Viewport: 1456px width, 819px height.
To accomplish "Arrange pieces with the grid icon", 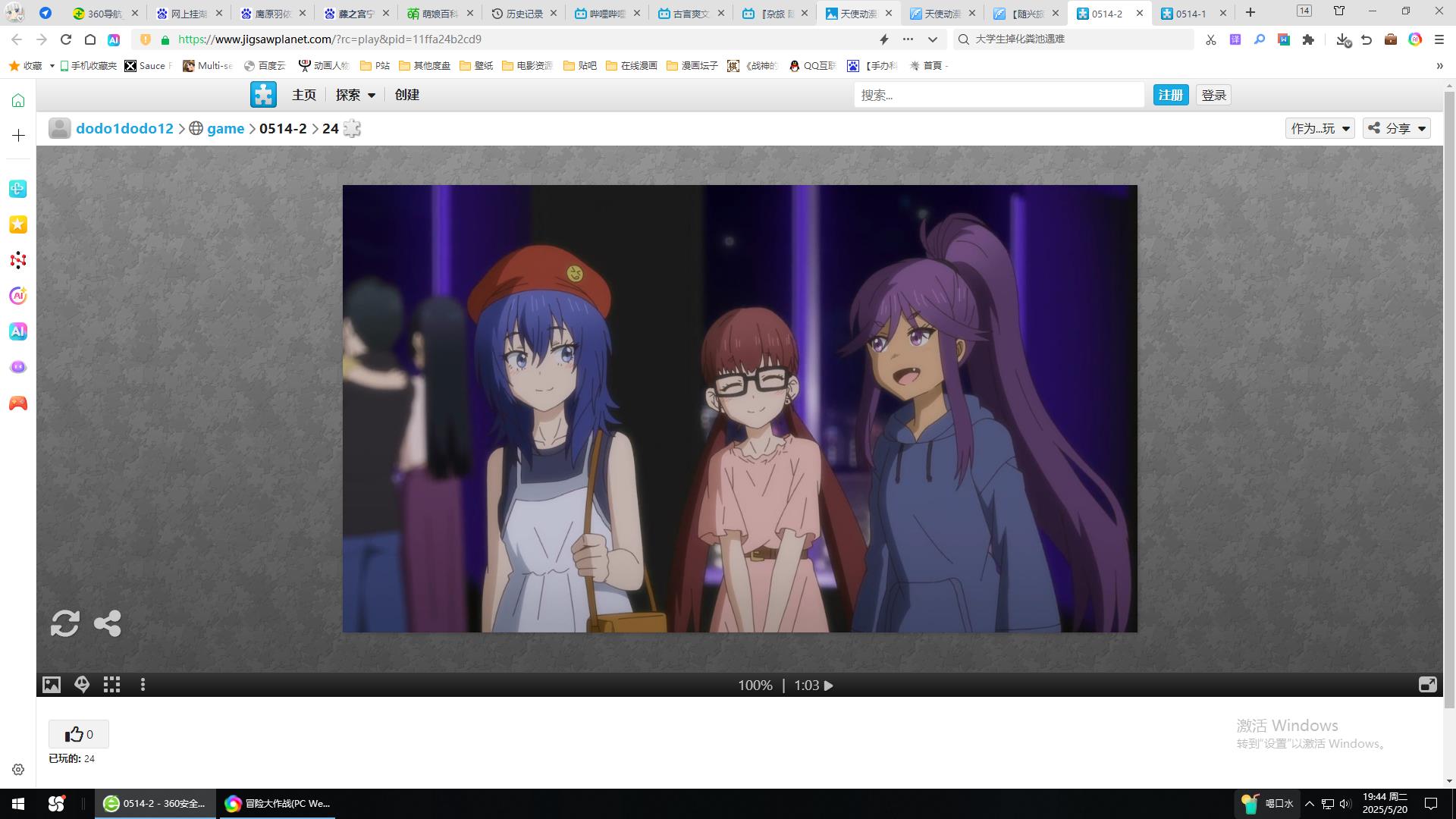I will [x=112, y=685].
